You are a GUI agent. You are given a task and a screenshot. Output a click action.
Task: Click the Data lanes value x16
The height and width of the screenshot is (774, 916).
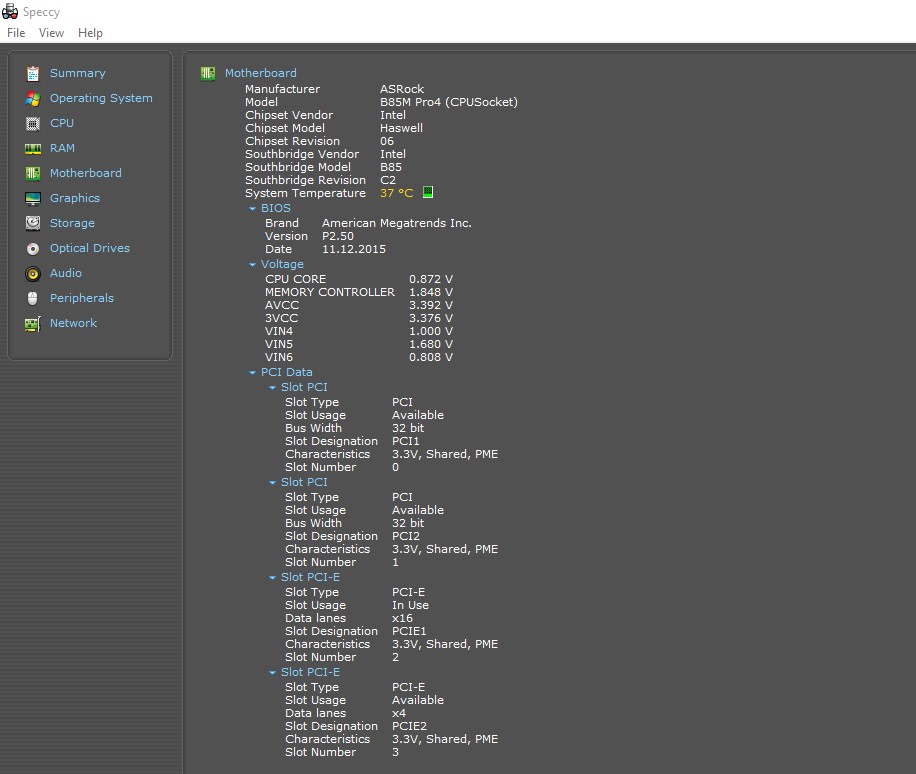tap(402, 618)
